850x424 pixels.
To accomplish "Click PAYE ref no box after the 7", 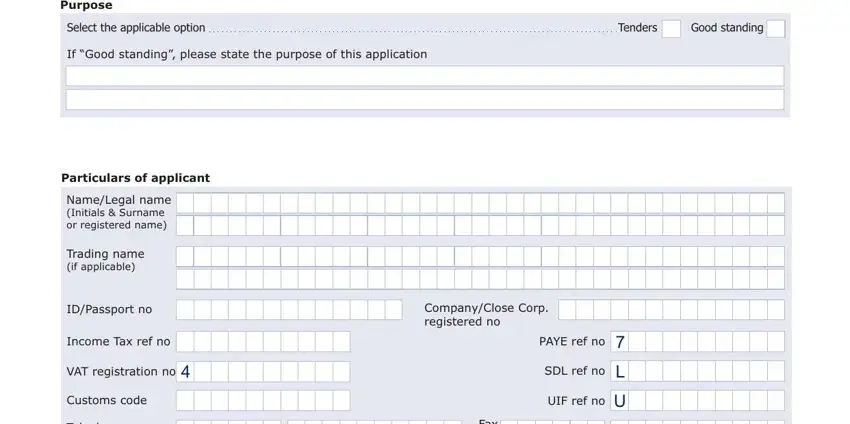I will [x=637, y=342].
